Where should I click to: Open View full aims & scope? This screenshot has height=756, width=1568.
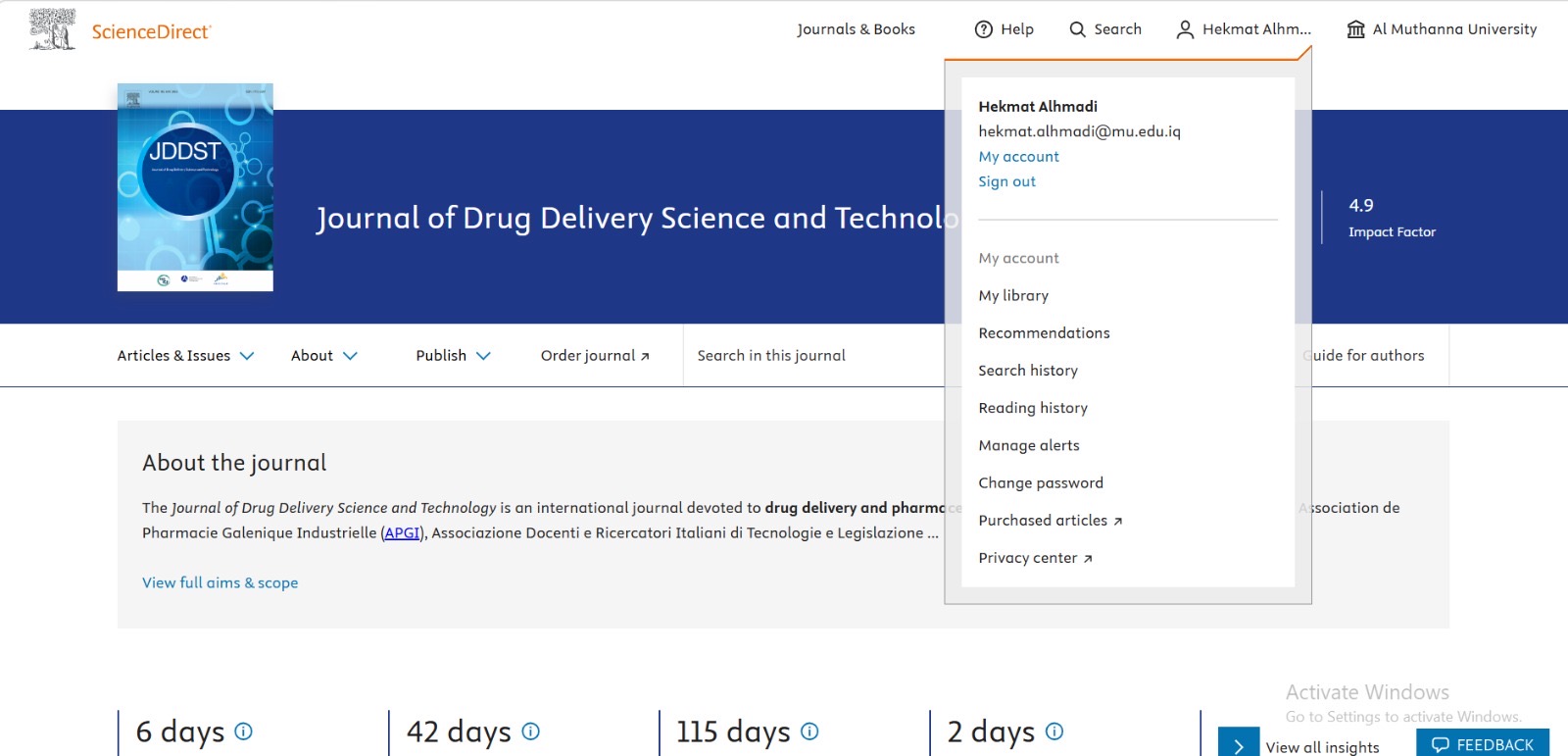[x=220, y=582]
